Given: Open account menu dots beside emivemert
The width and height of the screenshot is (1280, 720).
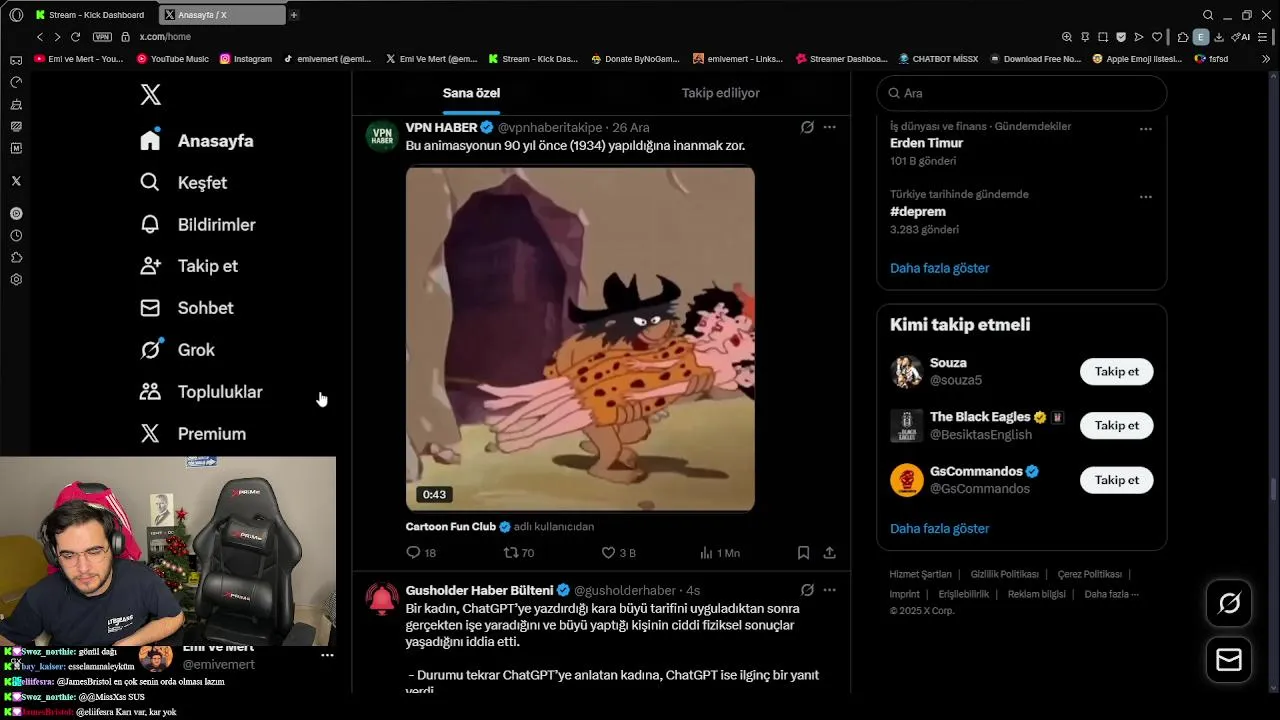Looking at the screenshot, I should 327,656.
